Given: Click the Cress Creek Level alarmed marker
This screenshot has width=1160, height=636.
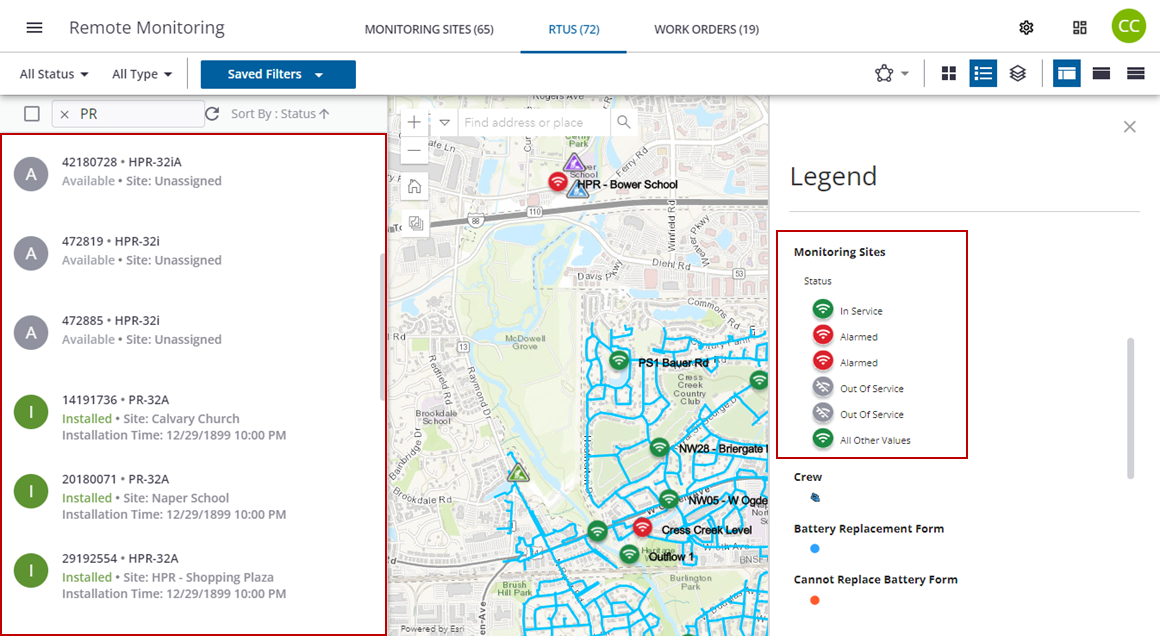Looking at the screenshot, I should tap(642, 527).
